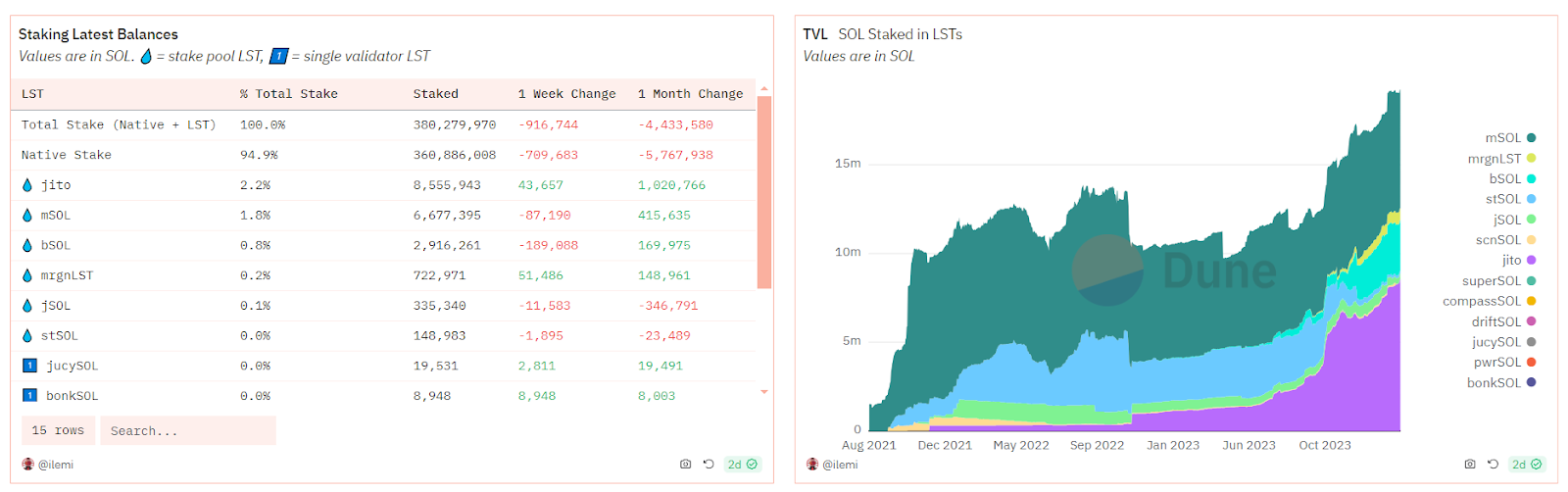Toggle jucySOL series in chart legend
The height and width of the screenshot is (492, 1568).
(x=1503, y=342)
